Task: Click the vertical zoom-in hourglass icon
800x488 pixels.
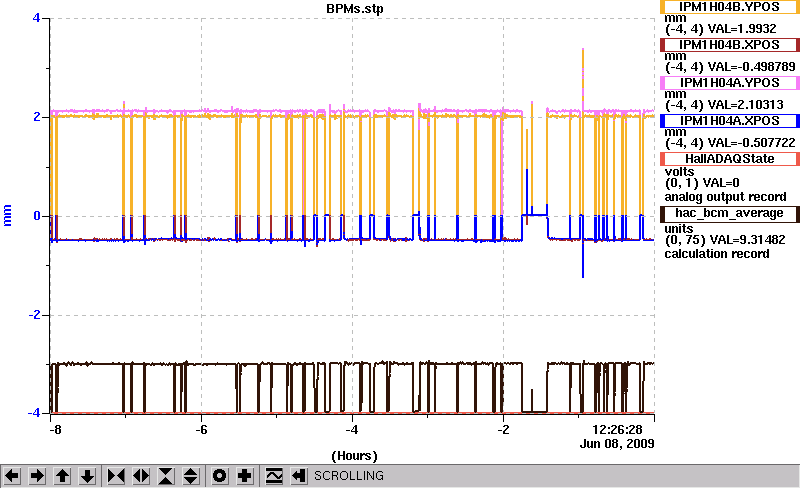Action: 166,476
